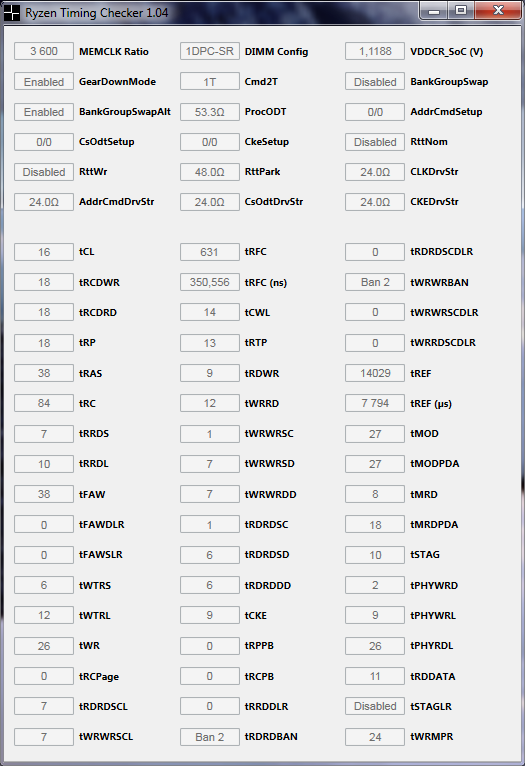Click the tCKE value 9

click(210, 616)
